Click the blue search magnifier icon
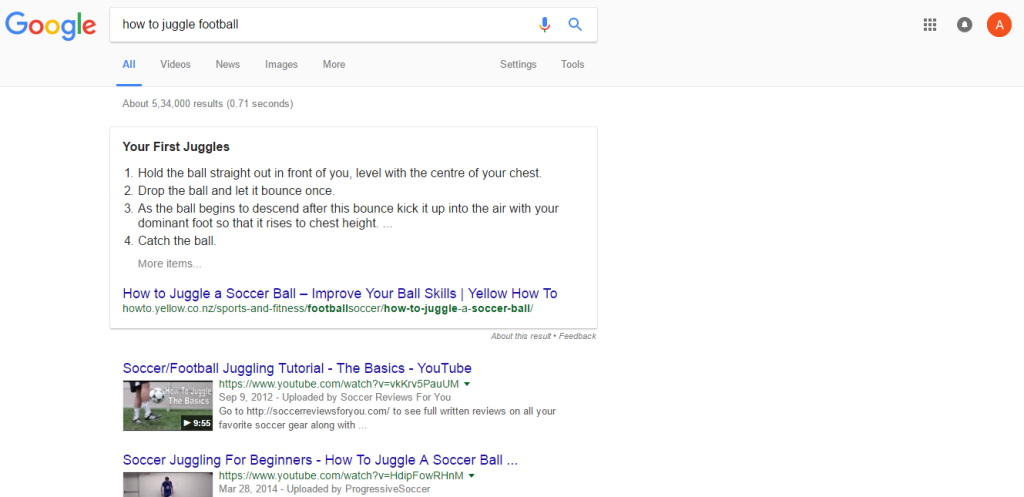The image size is (1024, 497). [x=575, y=25]
